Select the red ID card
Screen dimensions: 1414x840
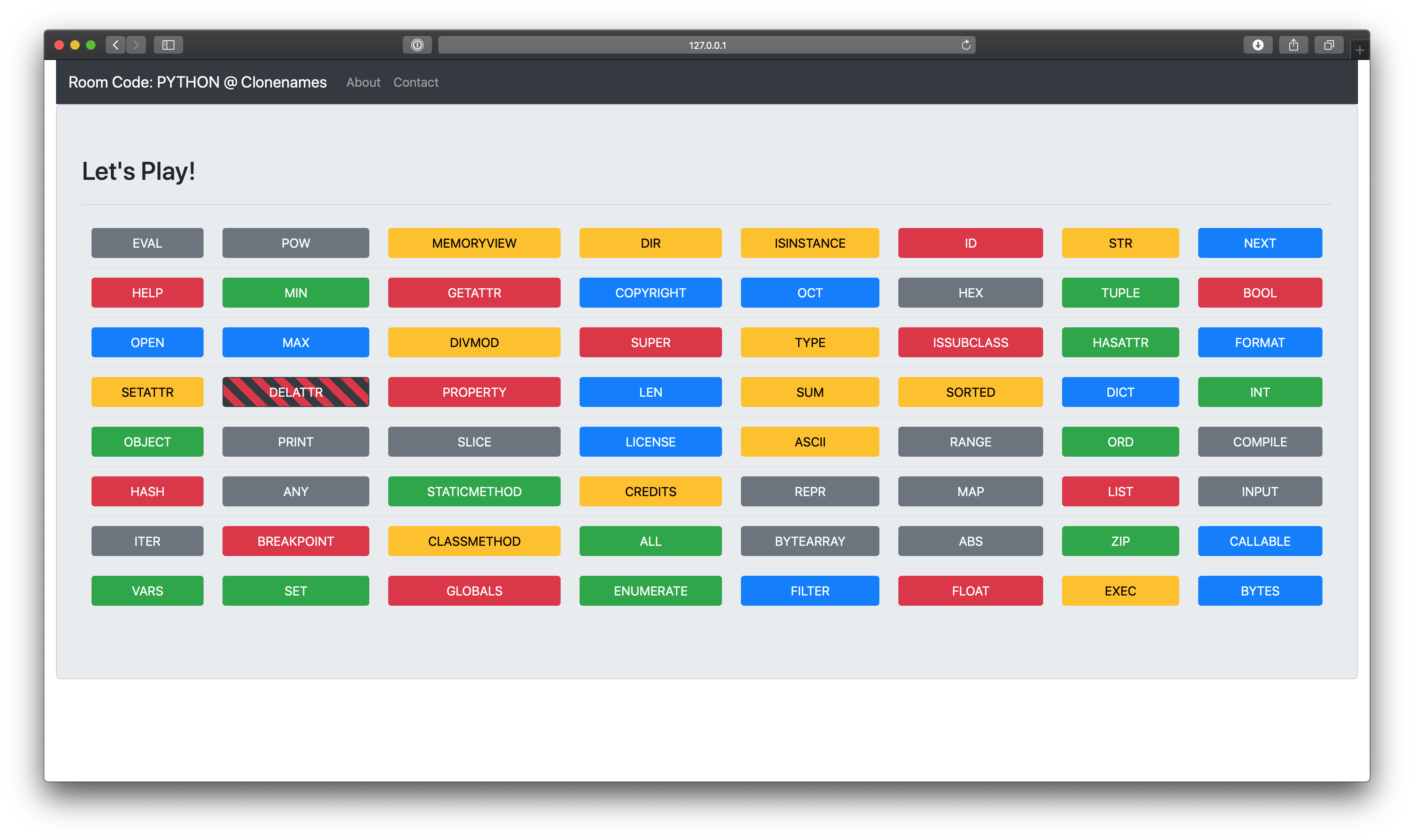(970, 243)
